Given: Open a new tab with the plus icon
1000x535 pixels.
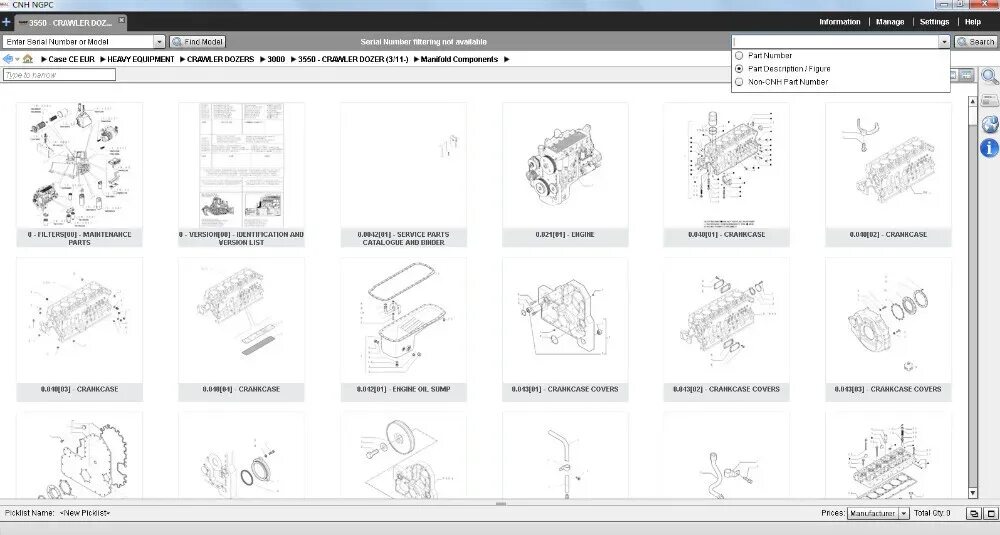Looking at the screenshot, I should (x=6, y=22).
